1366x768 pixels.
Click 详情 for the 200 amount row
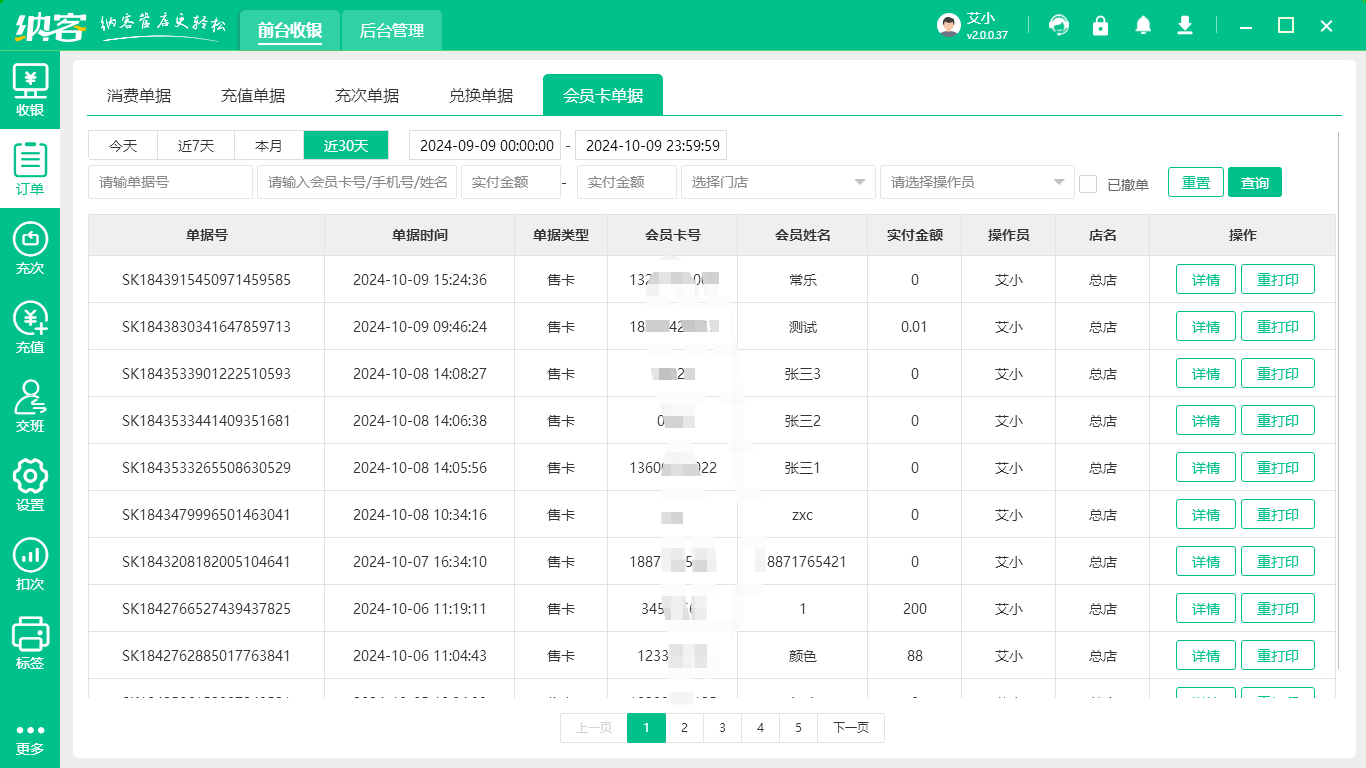1206,609
